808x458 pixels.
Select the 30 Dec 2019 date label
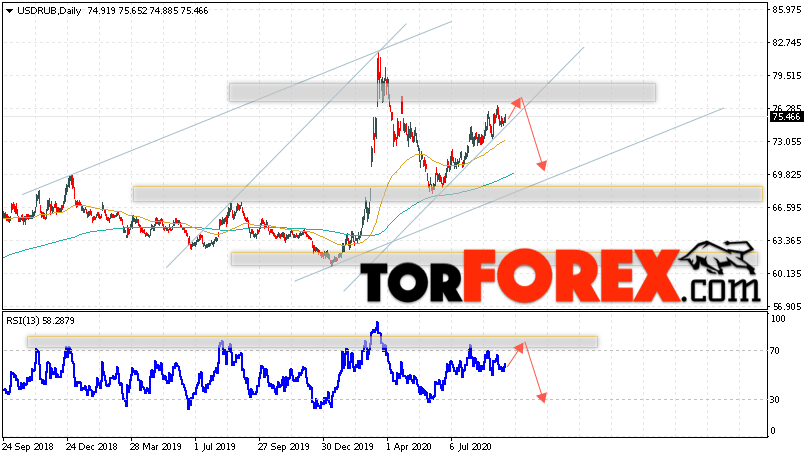click(348, 447)
